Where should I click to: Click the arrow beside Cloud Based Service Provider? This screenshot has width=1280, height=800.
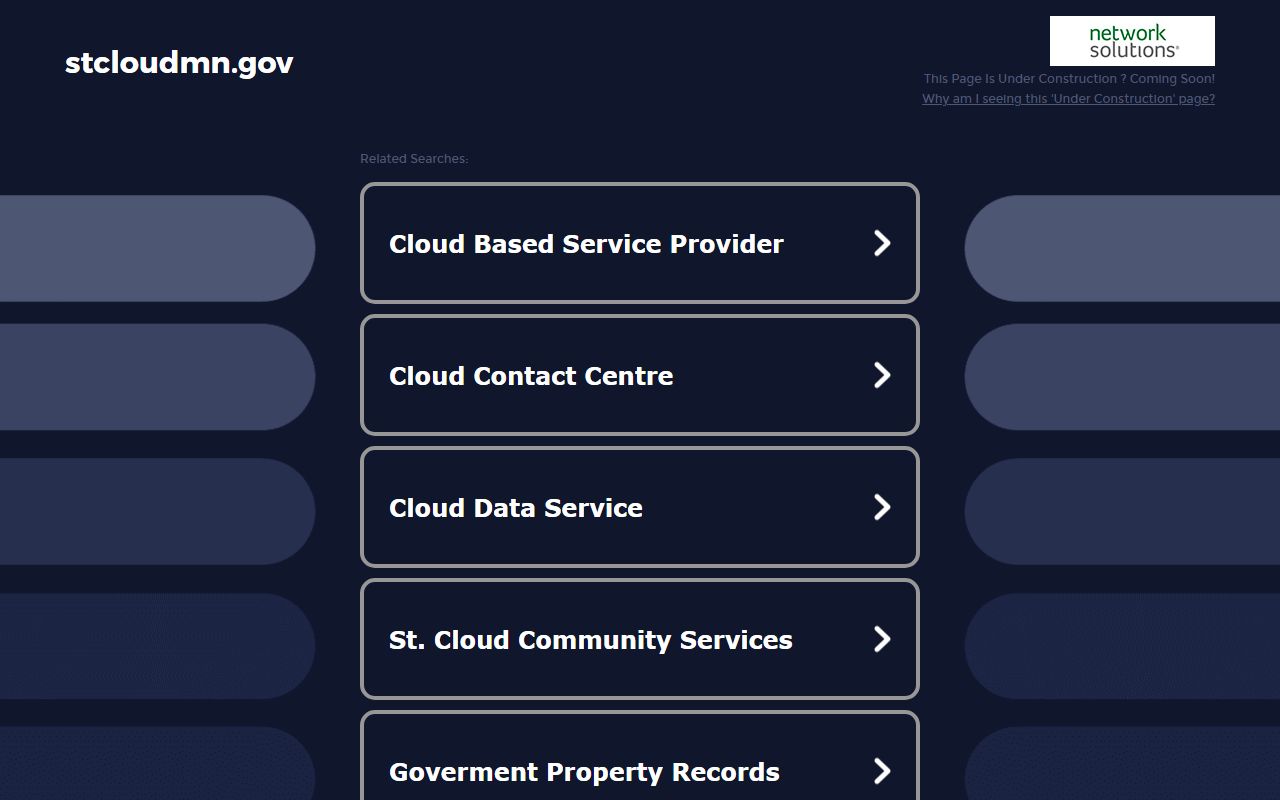tap(881, 243)
